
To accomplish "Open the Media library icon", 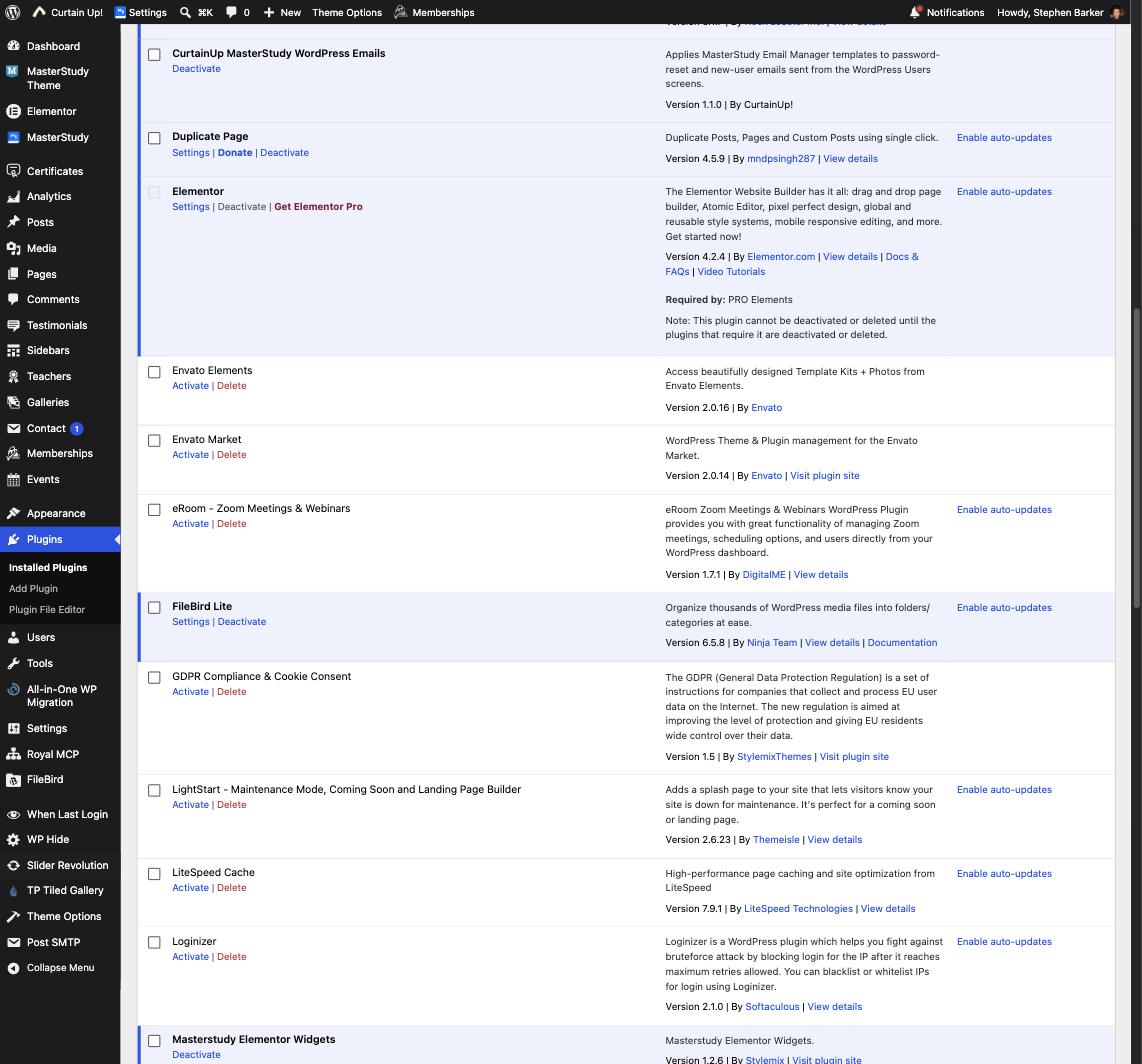I will pos(13,248).
